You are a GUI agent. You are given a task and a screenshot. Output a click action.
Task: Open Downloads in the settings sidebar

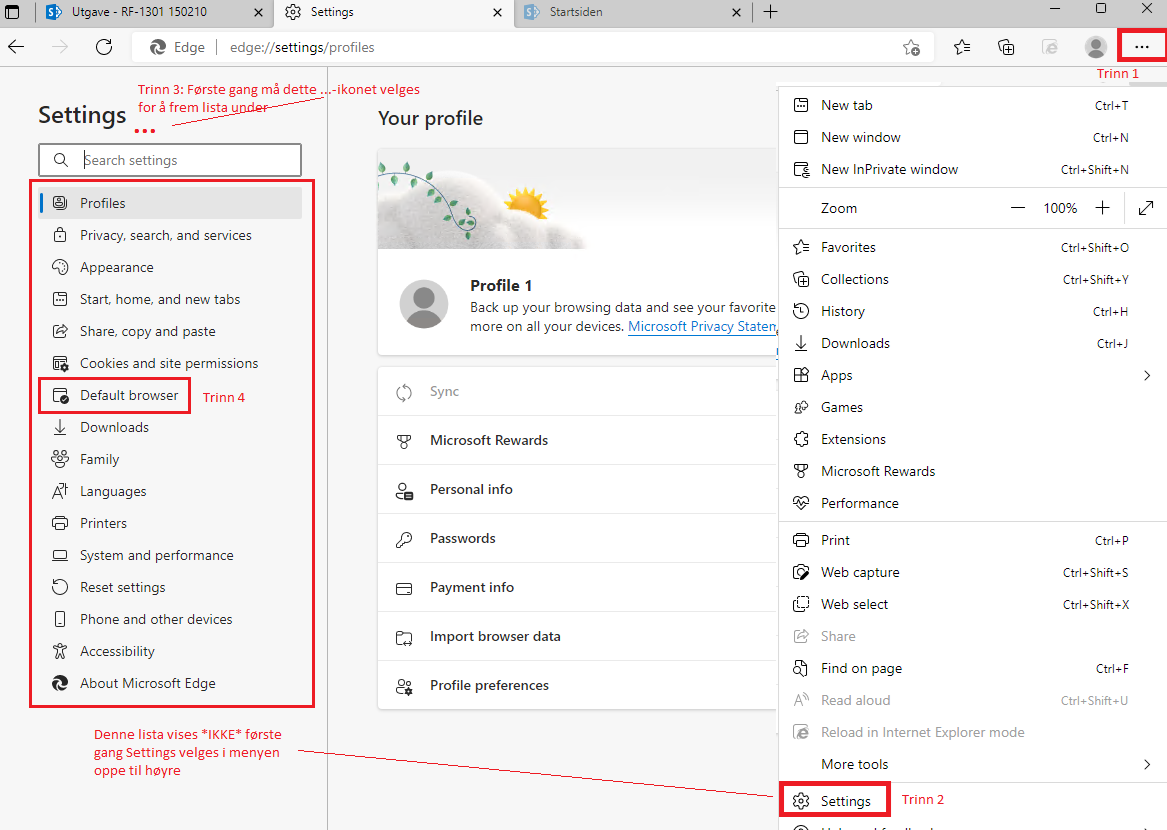coord(170,427)
